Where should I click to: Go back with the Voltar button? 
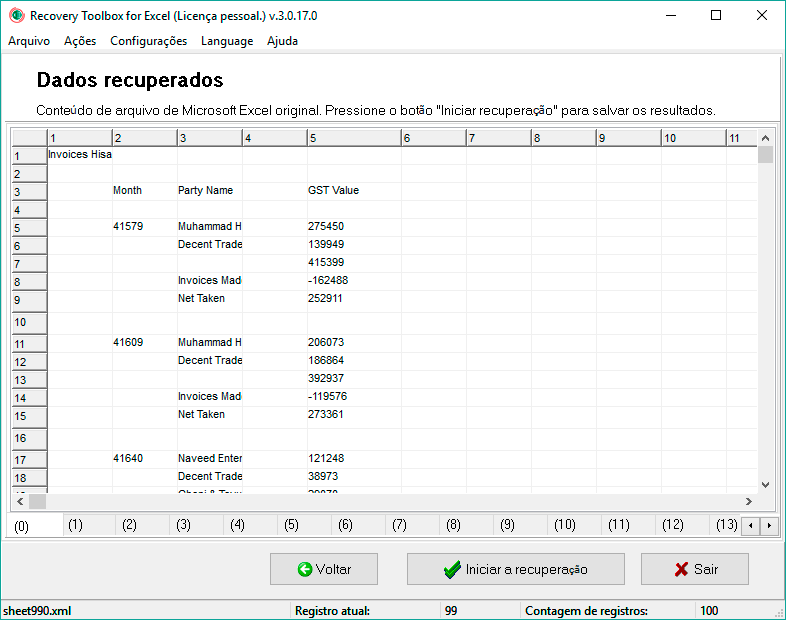(324, 570)
